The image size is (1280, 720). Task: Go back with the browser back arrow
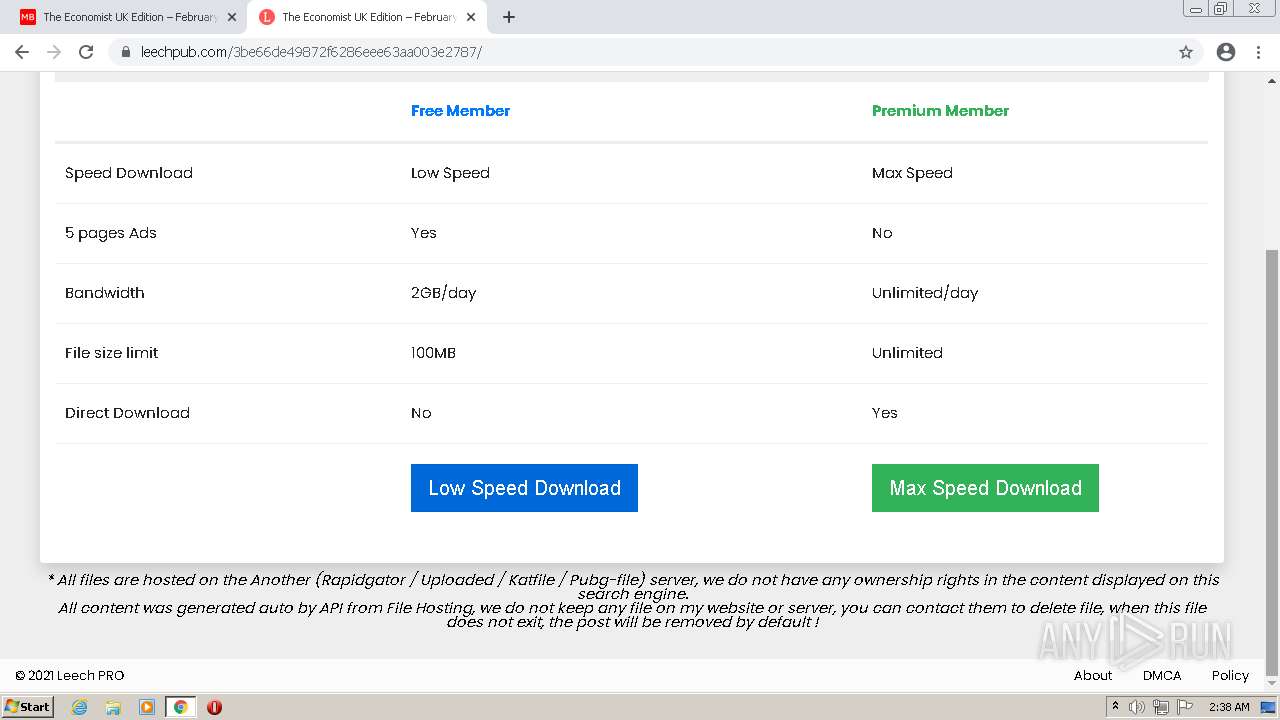coord(22,52)
